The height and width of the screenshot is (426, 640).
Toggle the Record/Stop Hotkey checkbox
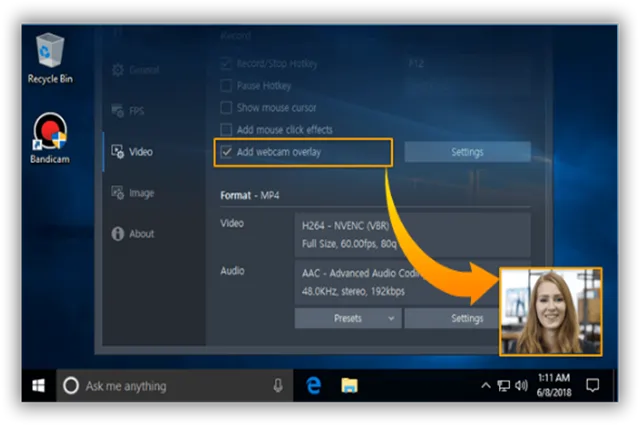coord(226,64)
